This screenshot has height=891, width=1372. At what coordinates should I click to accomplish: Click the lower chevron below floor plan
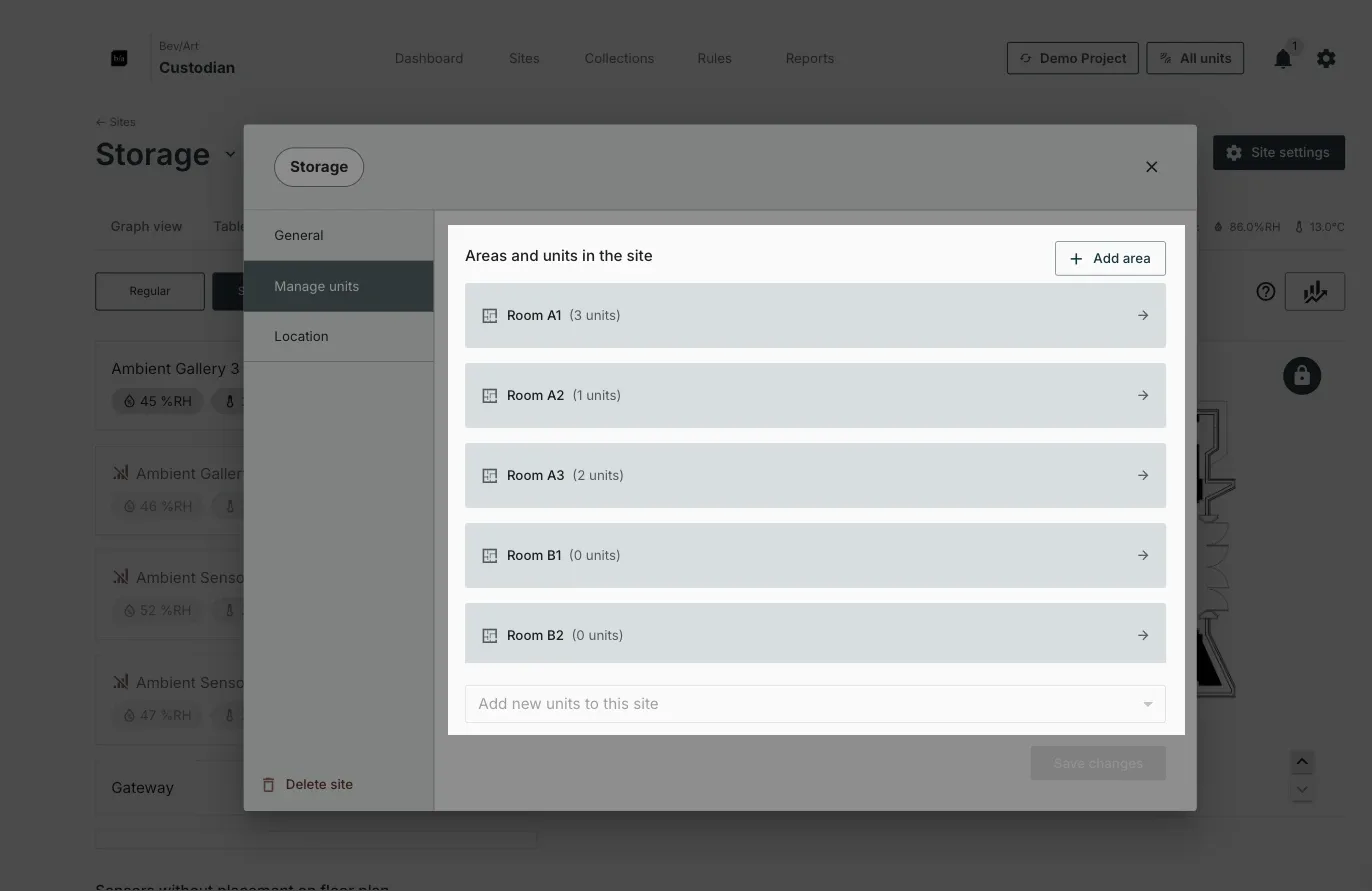(x=1302, y=789)
